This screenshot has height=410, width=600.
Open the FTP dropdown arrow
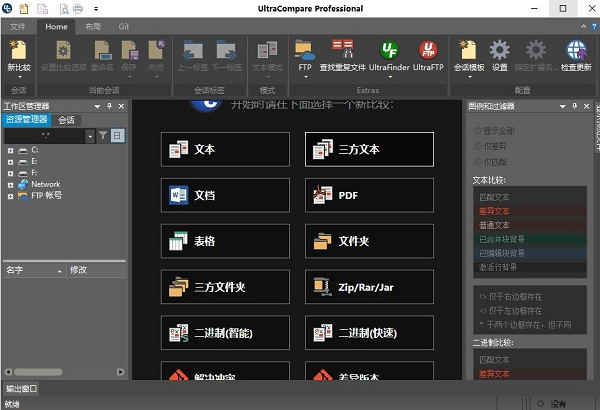pos(305,77)
